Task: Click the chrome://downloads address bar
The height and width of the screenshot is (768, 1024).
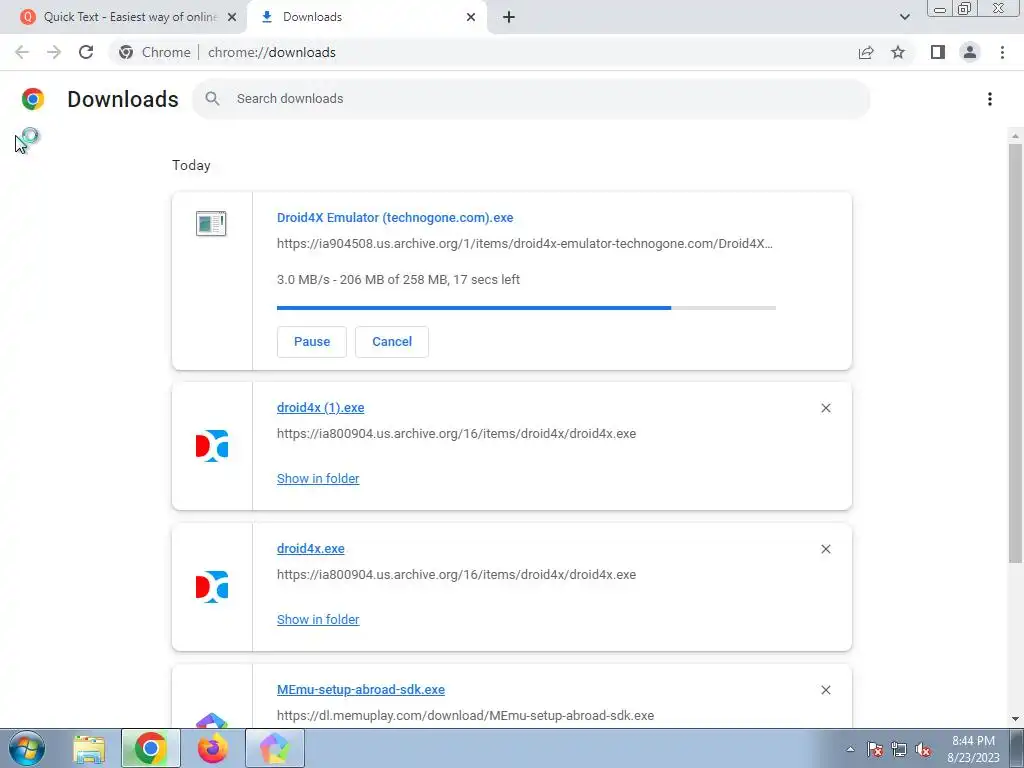Action: tap(483, 52)
